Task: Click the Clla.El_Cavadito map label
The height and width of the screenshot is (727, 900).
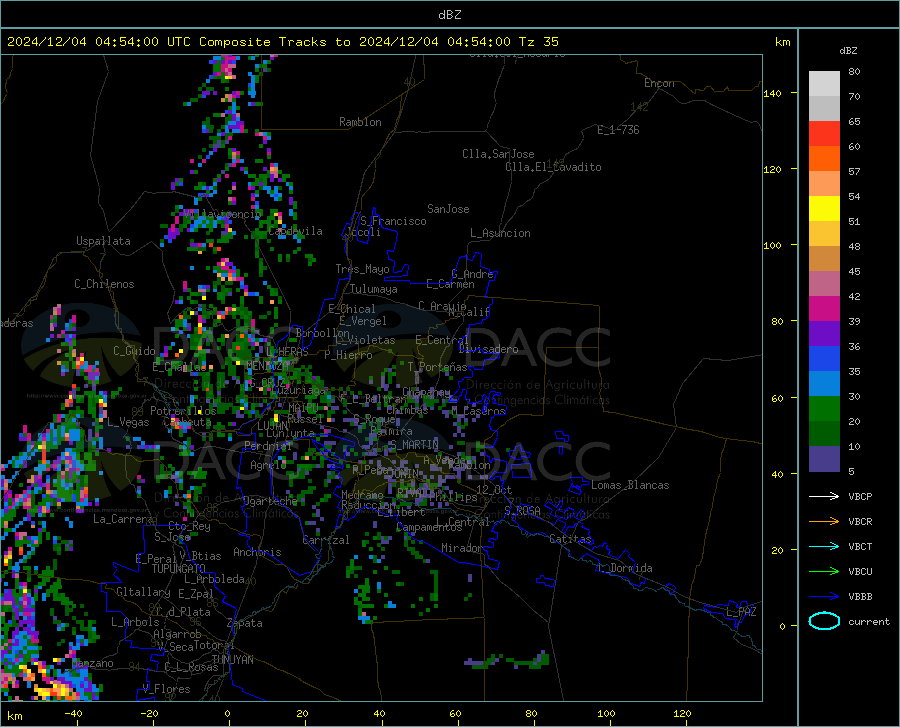Action: point(553,167)
